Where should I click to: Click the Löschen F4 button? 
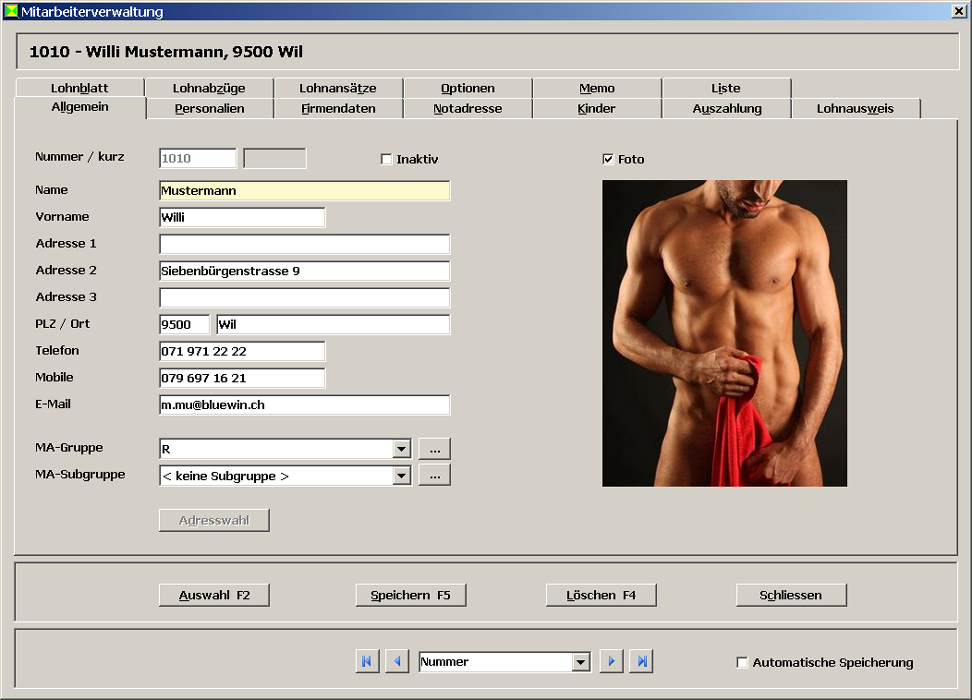click(x=601, y=595)
